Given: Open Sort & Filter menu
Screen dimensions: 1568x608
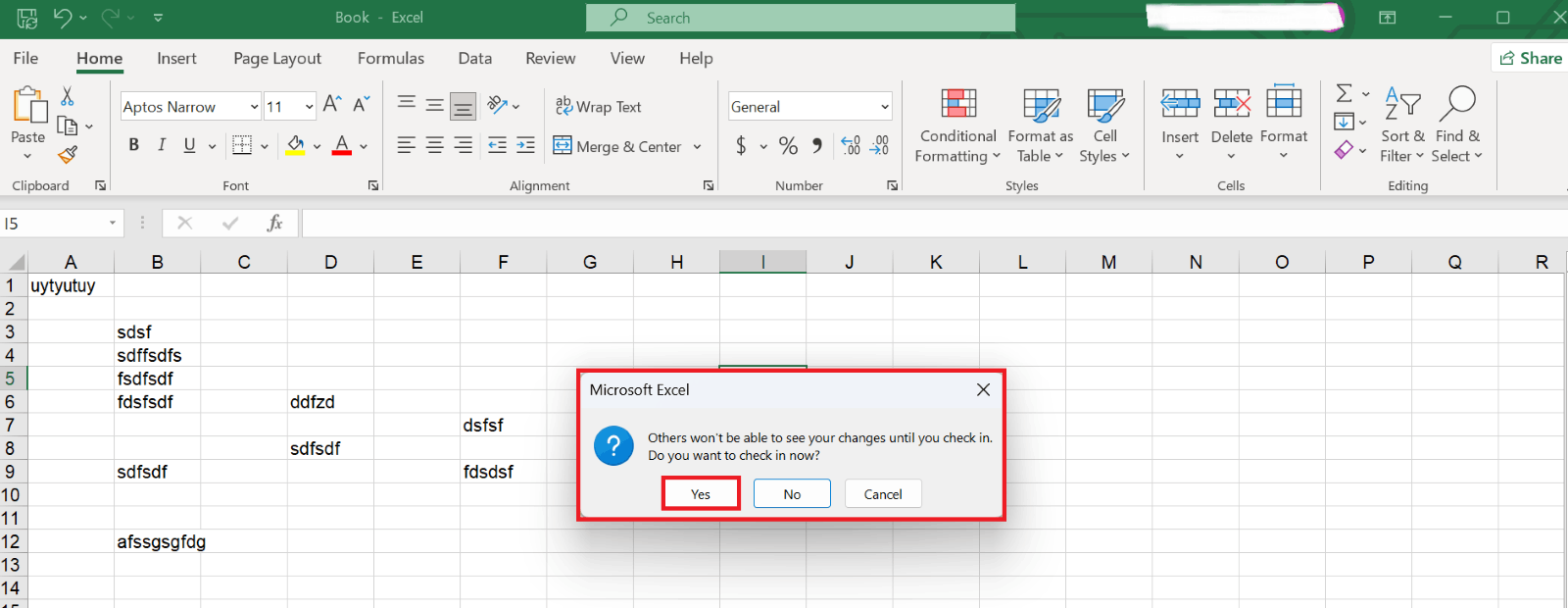Looking at the screenshot, I should coord(1402,125).
